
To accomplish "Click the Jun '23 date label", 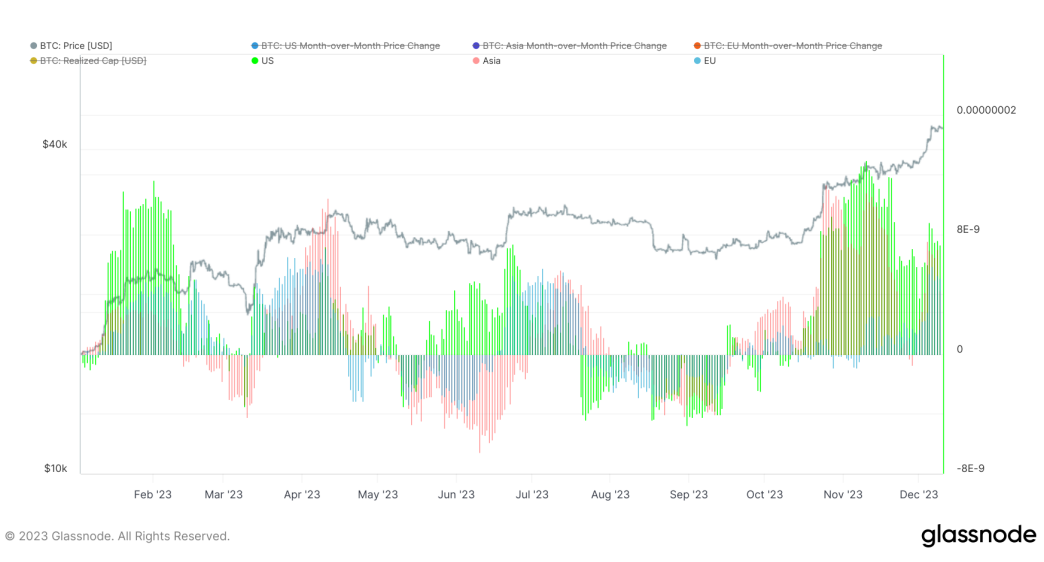I will [455, 494].
